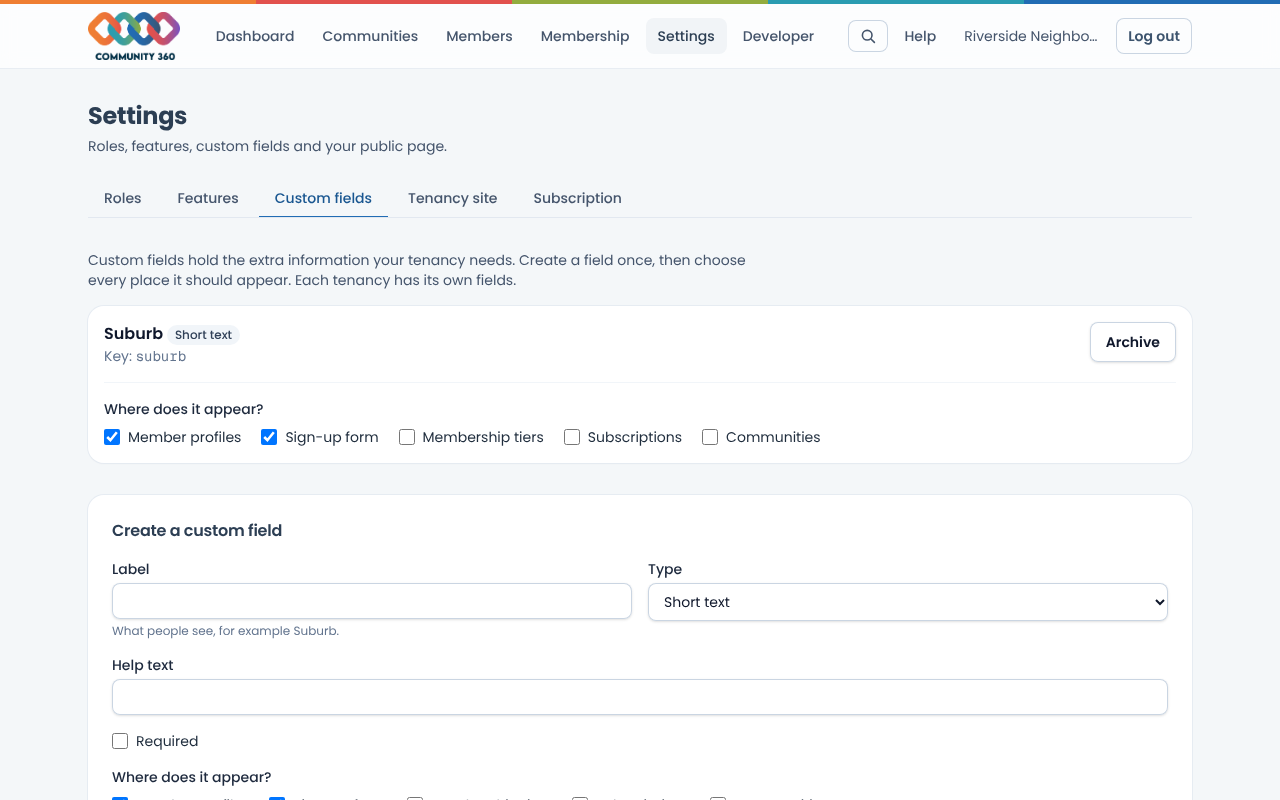Screen dimensions: 1280x800
Task: Open the Developer section
Action: (778, 36)
